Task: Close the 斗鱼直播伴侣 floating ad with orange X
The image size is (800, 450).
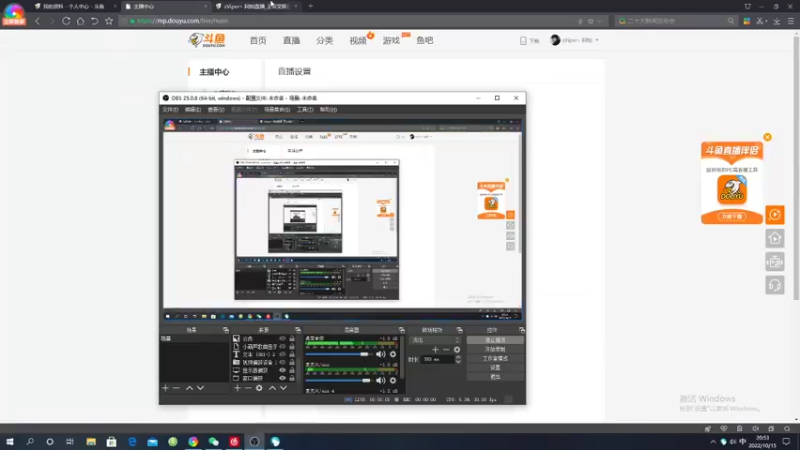Action: (x=767, y=137)
